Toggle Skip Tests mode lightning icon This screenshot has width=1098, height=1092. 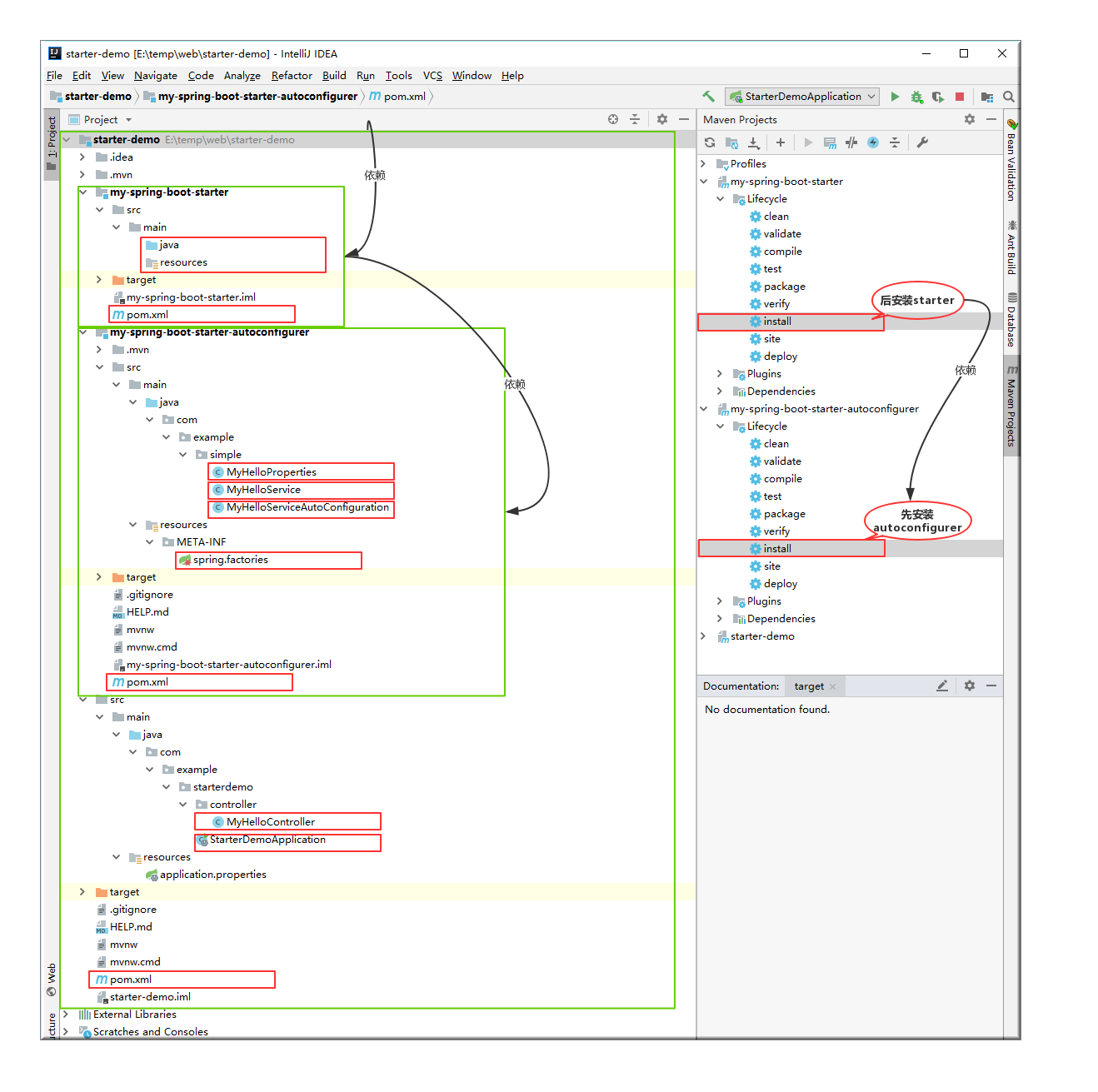[x=873, y=142]
